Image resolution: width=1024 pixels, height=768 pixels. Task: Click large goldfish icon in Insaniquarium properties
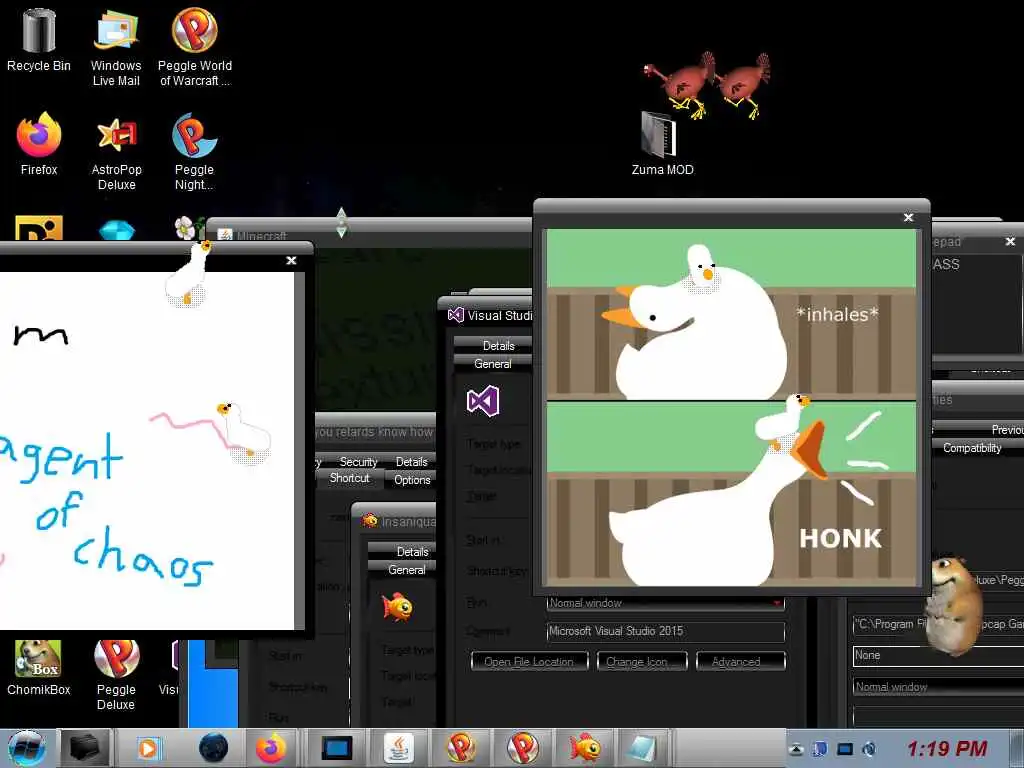[x=397, y=607]
